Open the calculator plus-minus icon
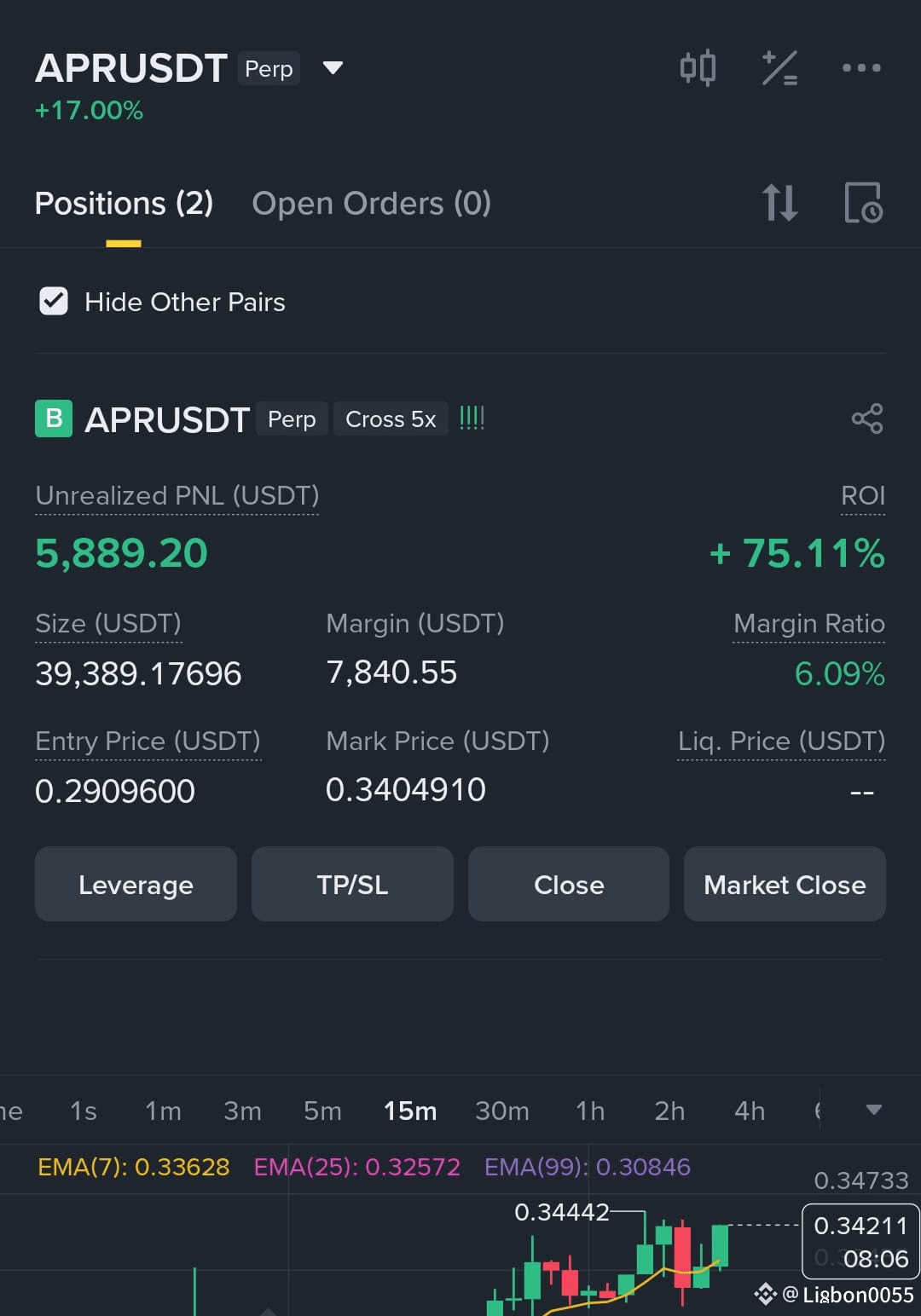 pyautogui.click(x=779, y=68)
